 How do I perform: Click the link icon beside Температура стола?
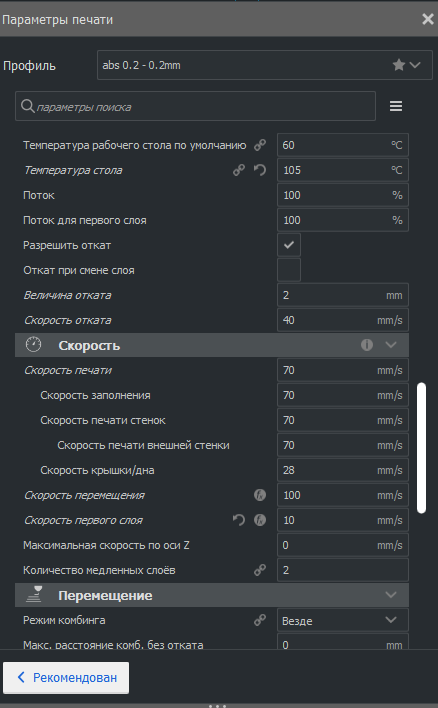pyautogui.click(x=239, y=170)
